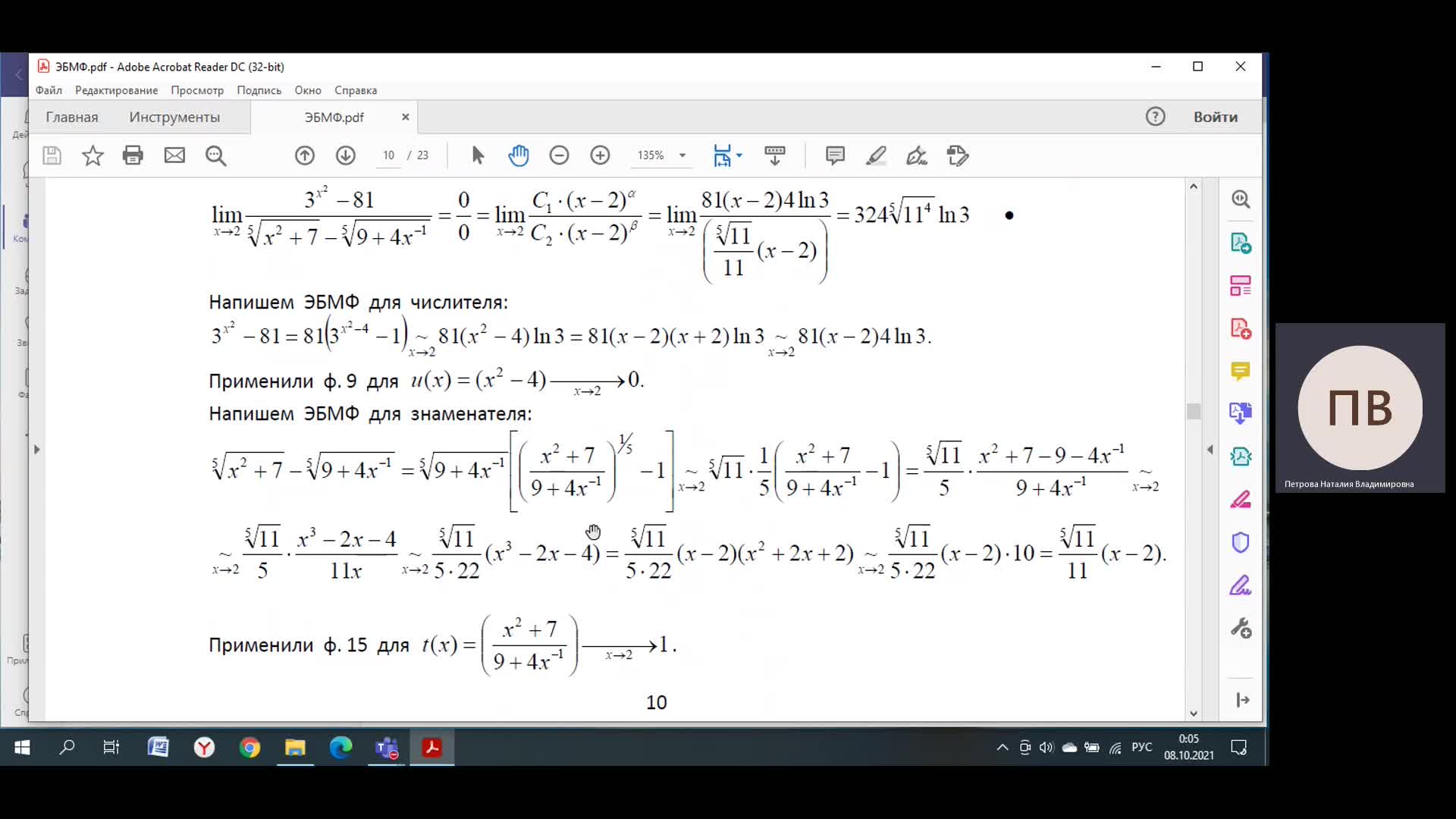Click scrollbar up arrow
This screenshot has height=819, width=1456.
coord(1194,187)
